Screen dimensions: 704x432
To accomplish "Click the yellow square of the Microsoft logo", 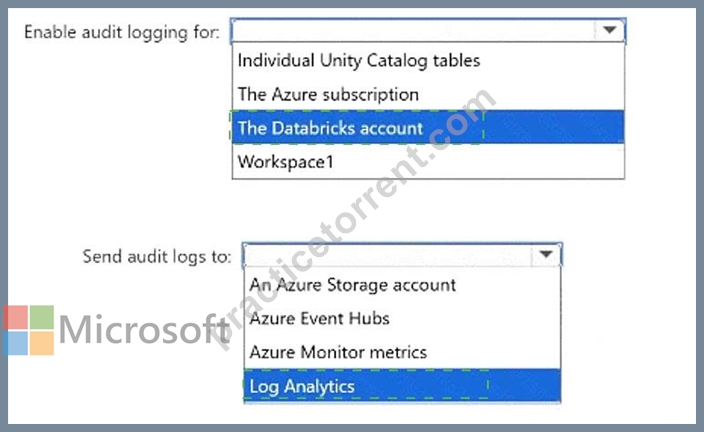I will tap(42, 343).
